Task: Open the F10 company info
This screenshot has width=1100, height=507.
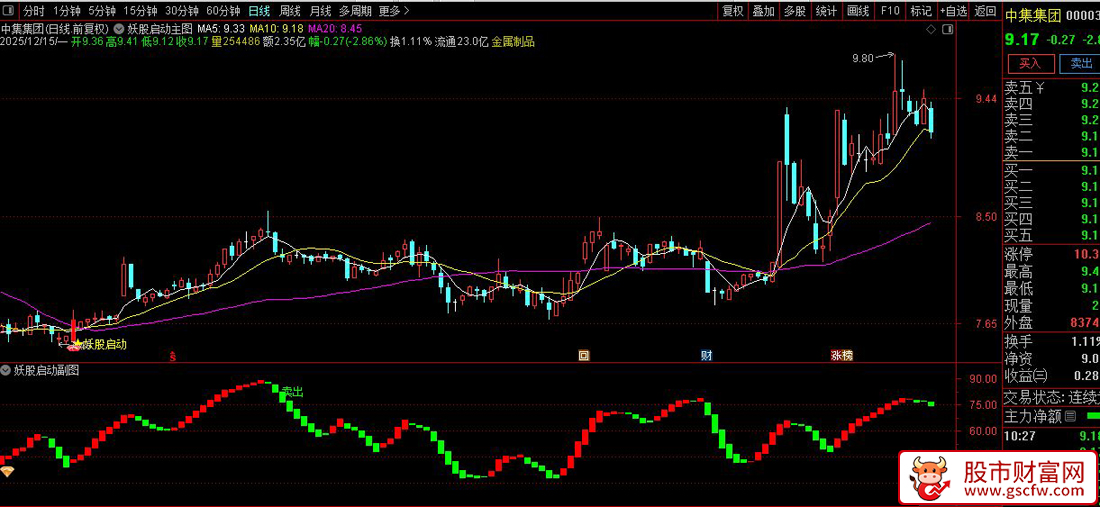Action: tap(889, 11)
